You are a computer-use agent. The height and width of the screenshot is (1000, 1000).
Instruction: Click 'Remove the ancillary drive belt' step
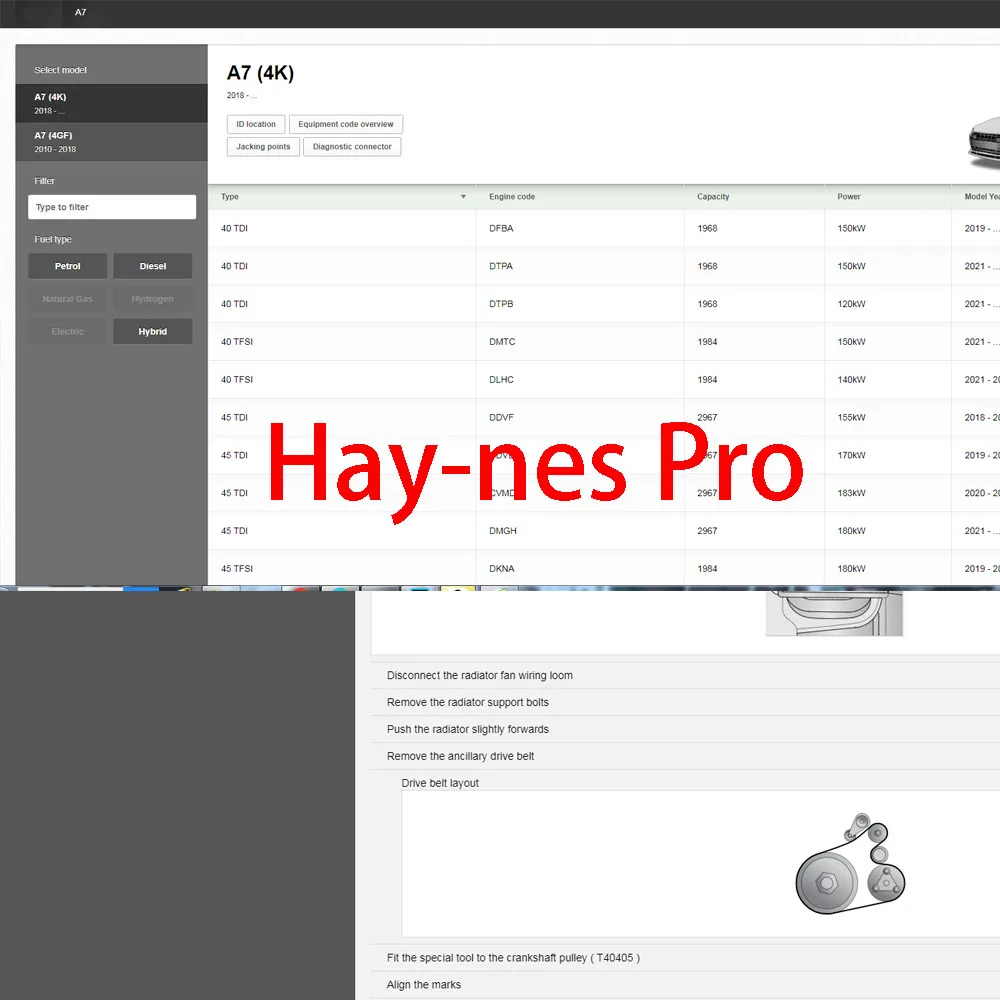click(x=685, y=756)
